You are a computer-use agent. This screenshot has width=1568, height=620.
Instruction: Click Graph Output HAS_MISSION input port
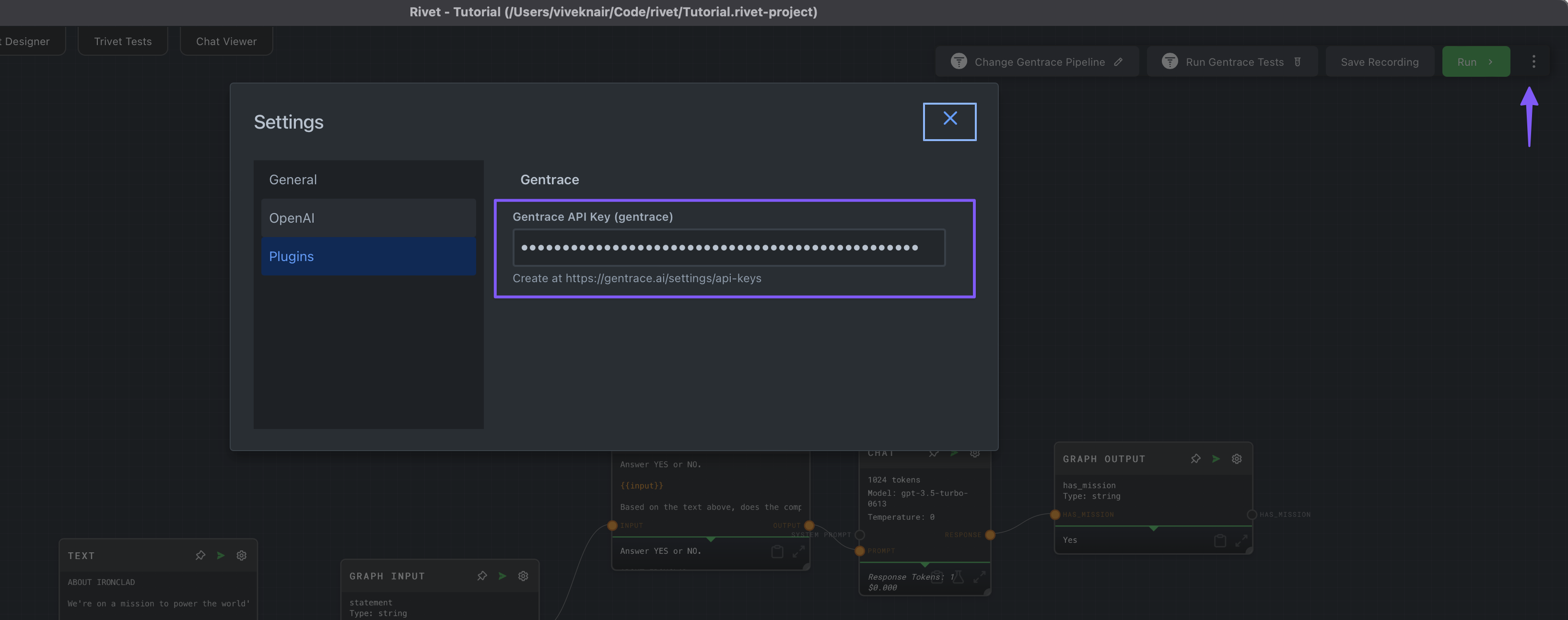[1055, 514]
